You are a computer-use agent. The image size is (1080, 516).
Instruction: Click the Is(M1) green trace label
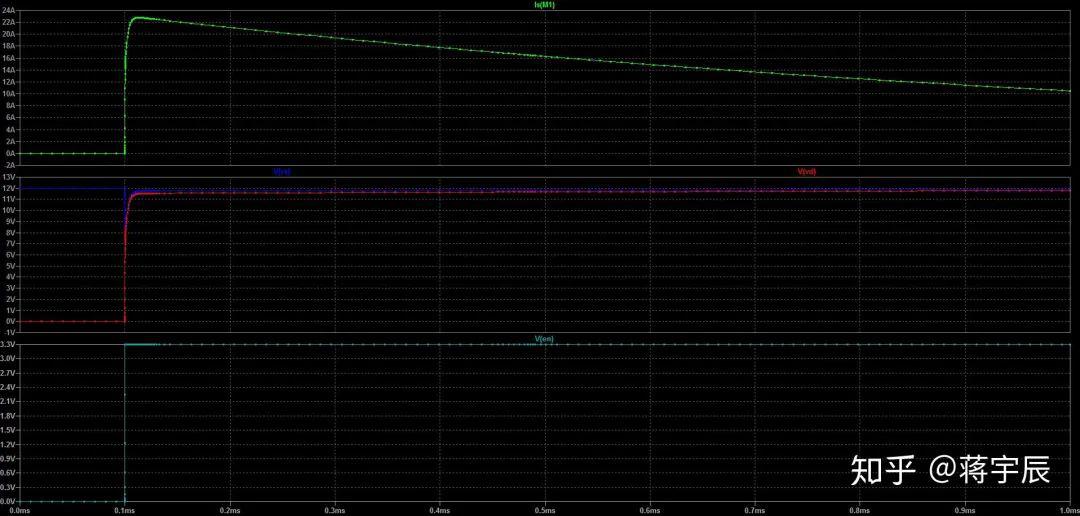coord(545,5)
